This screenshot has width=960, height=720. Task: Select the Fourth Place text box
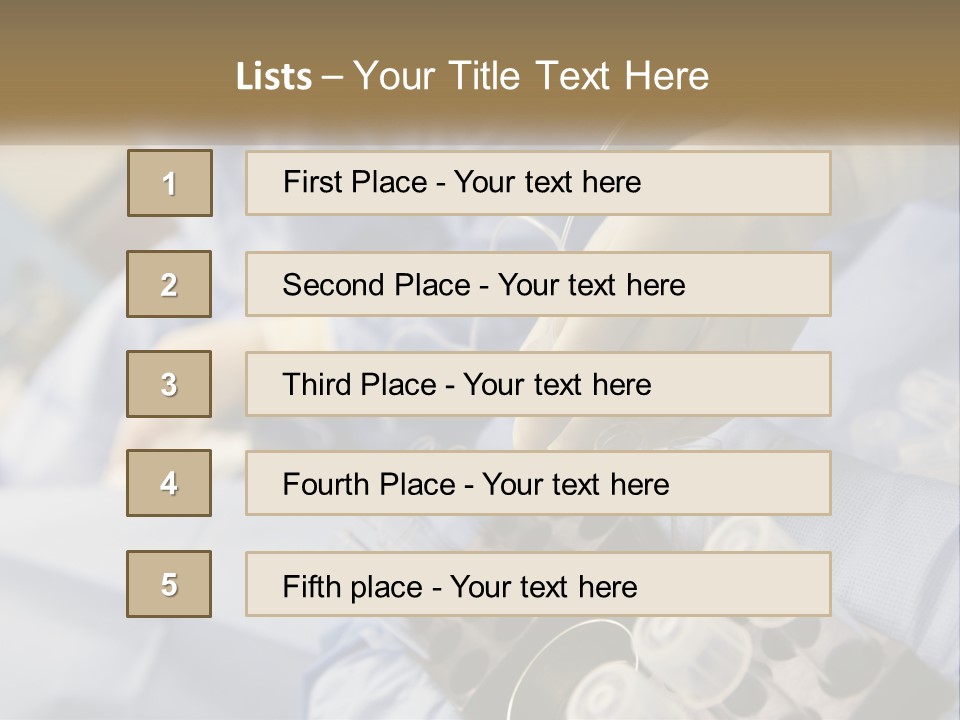coord(538,483)
